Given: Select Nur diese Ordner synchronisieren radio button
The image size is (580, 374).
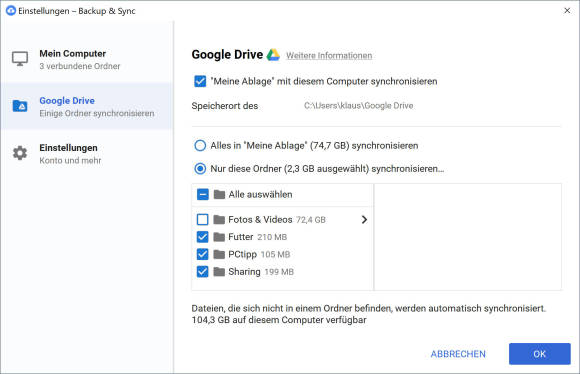Looking at the screenshot, I should coord(200,169).
